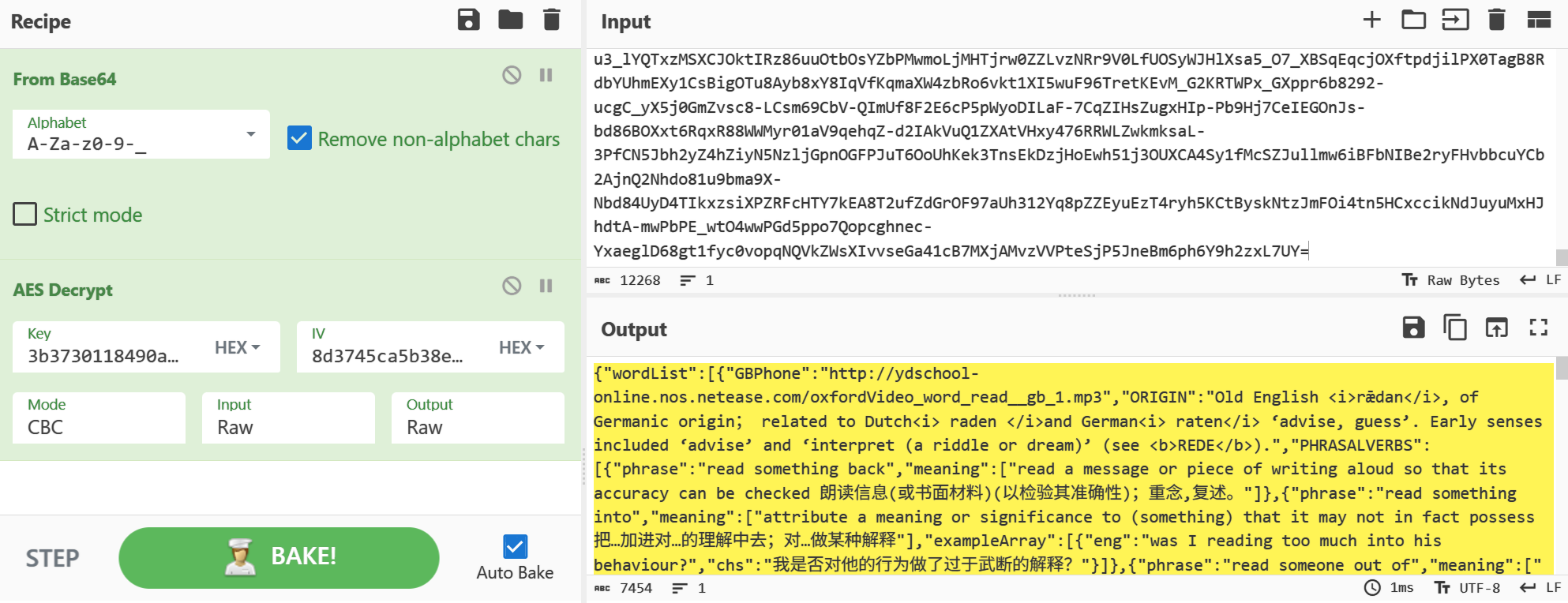Open the AES Mode CBC selector
Image resolution: width=1568 pixels, height=603 pixels.
click(99, 418)
